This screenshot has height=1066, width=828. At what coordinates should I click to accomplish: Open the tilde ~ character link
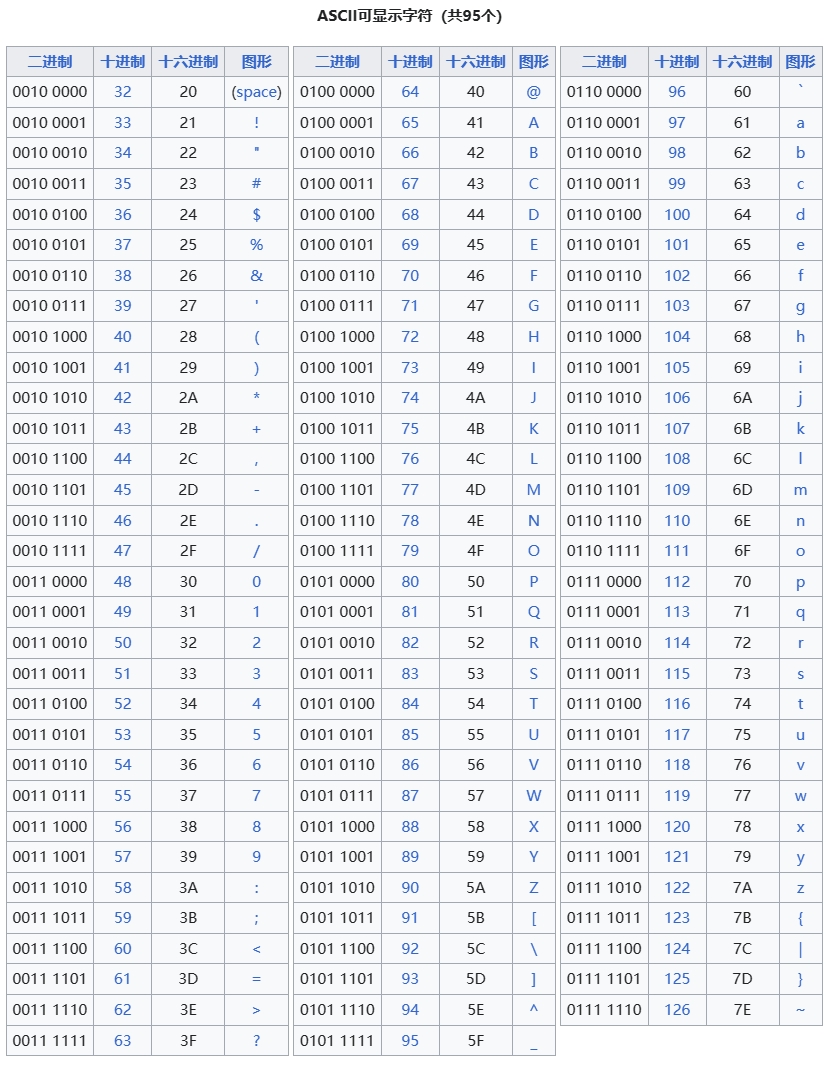800,1010
